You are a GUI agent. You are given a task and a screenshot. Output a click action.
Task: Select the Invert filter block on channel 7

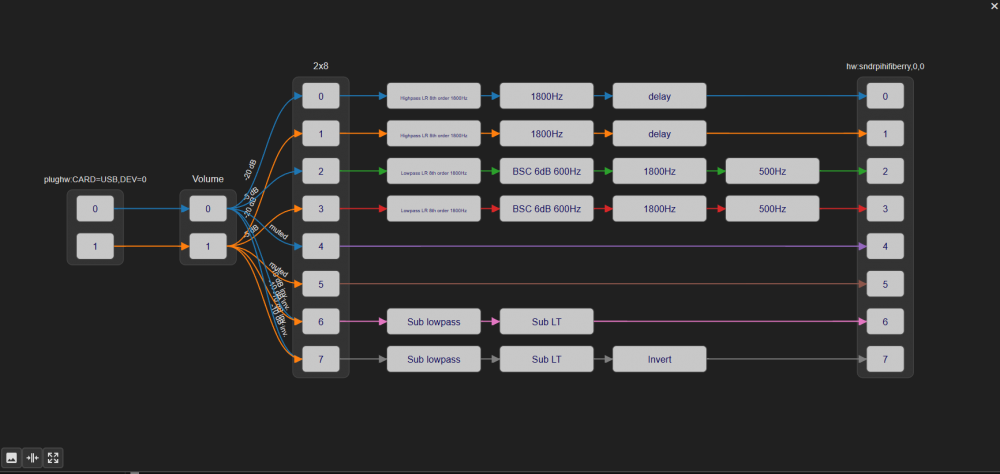point(659,359)
